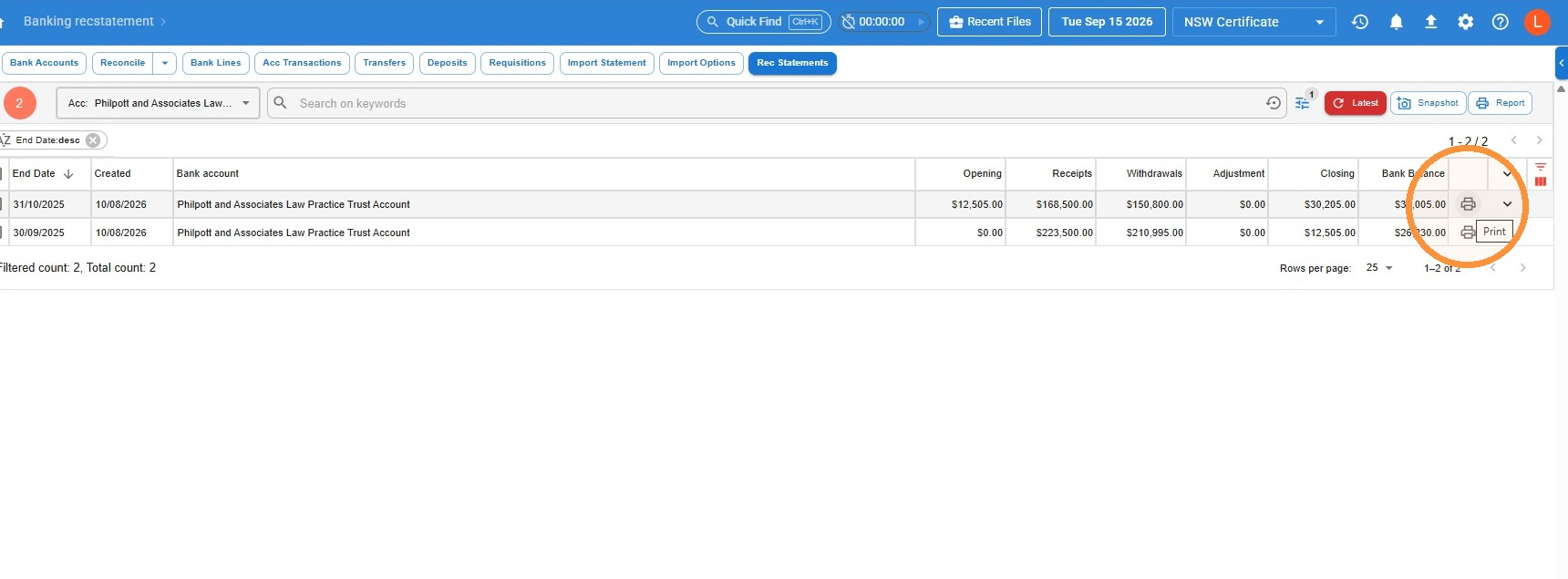
Task: Go to the Acc Transactions tab
Action: [x=302, y=63]
